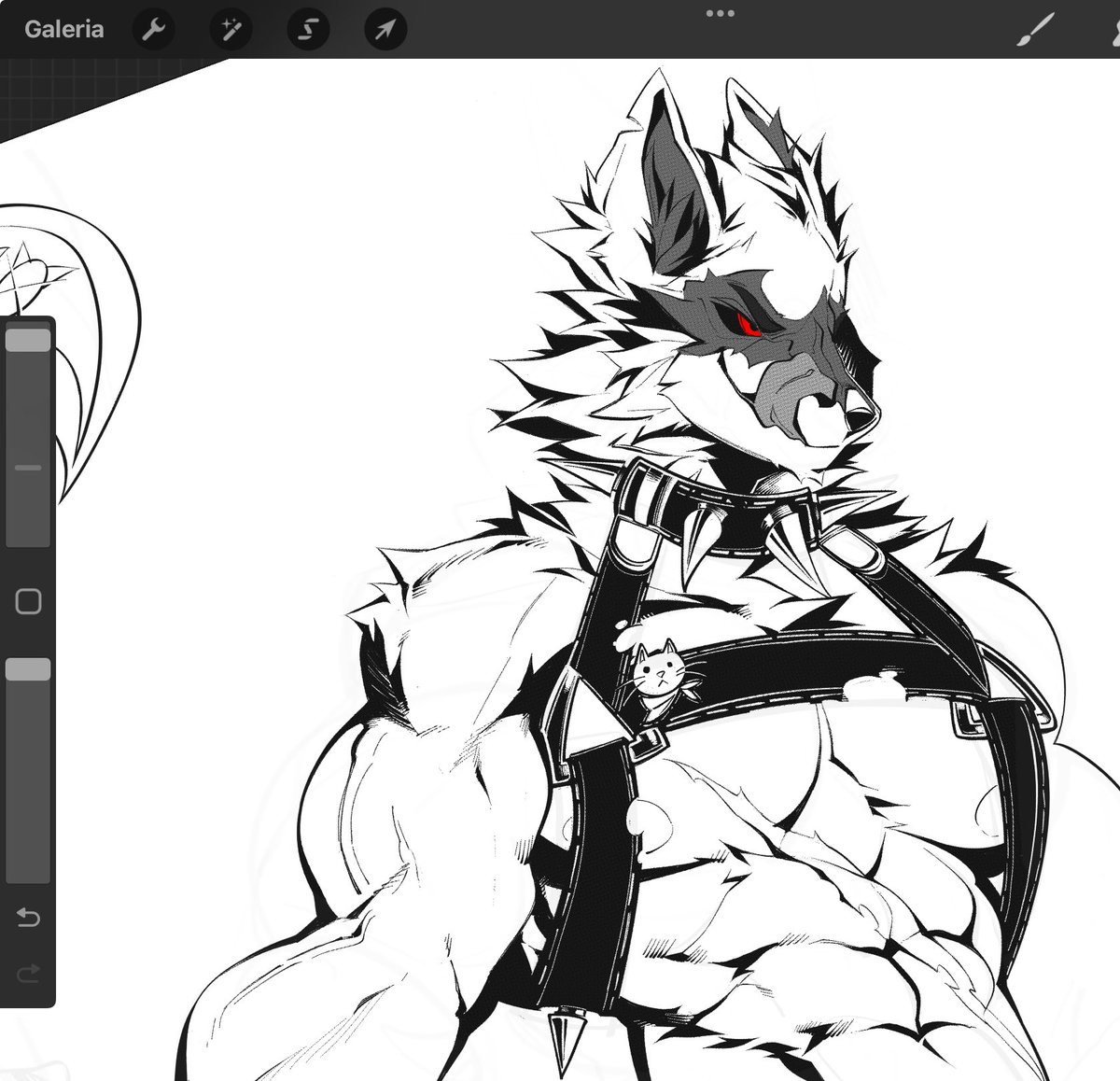Open the Actions menu with the wrench icon

[x=155, y=28]
